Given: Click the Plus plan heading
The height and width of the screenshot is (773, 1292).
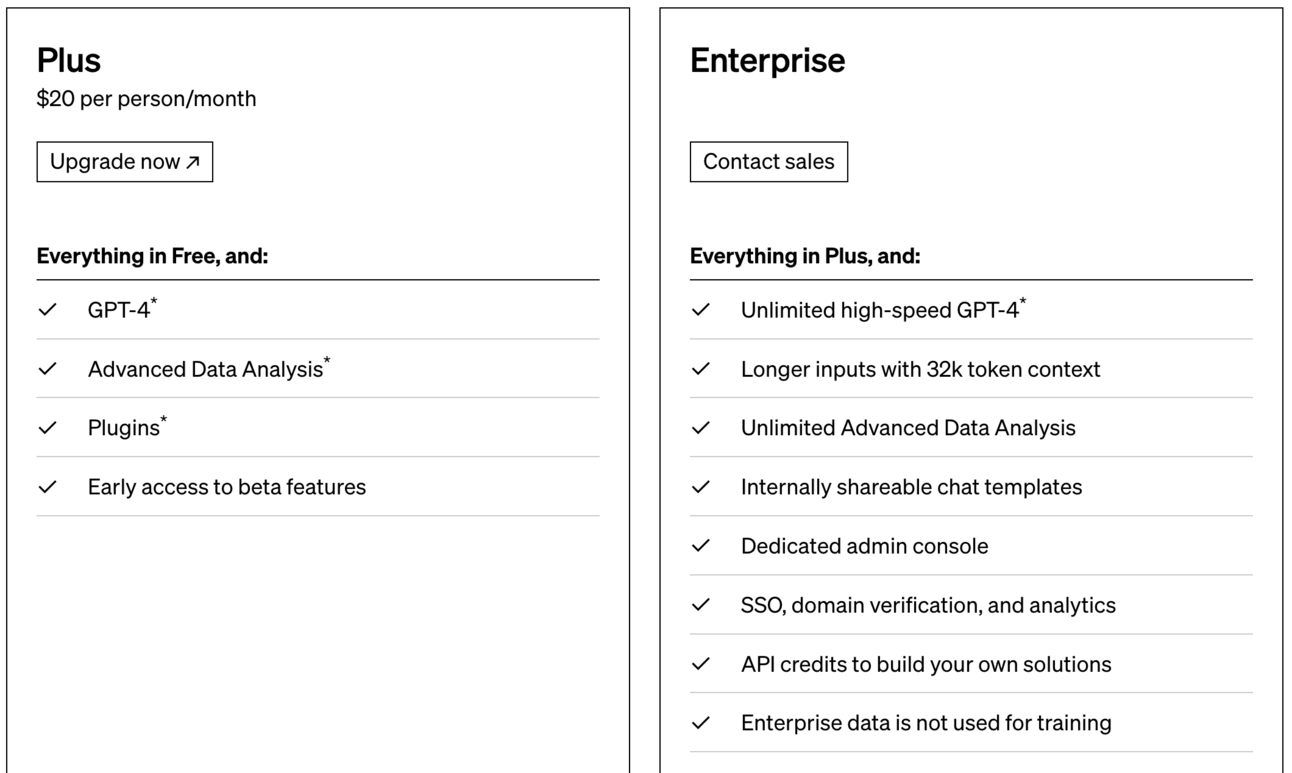Looking at the screenshot, I should tap(69, 60).
